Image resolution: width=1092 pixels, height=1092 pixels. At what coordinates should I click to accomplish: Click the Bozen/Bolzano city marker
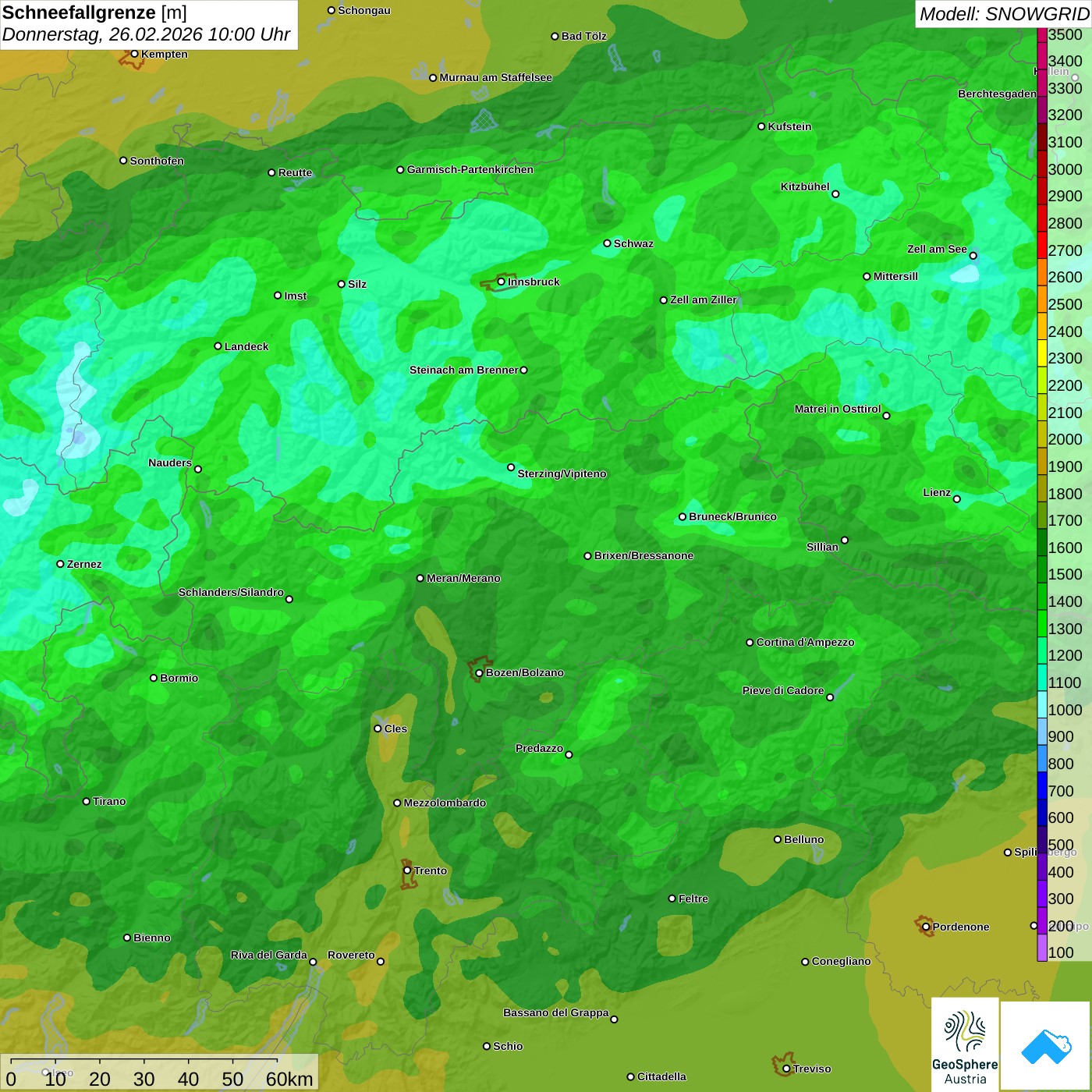[x=479, y=673]
